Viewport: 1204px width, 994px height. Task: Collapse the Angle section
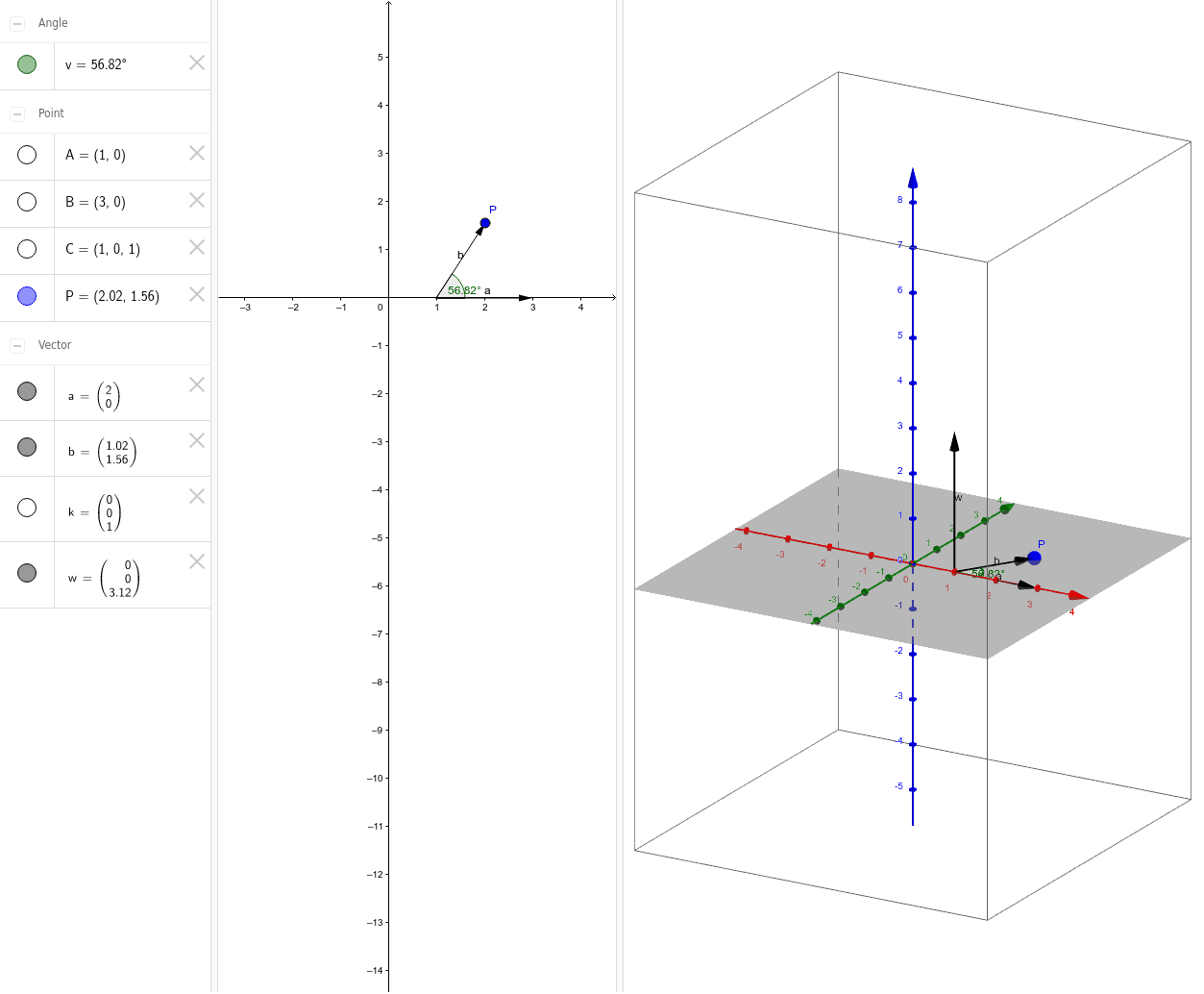tap(16, 22)
